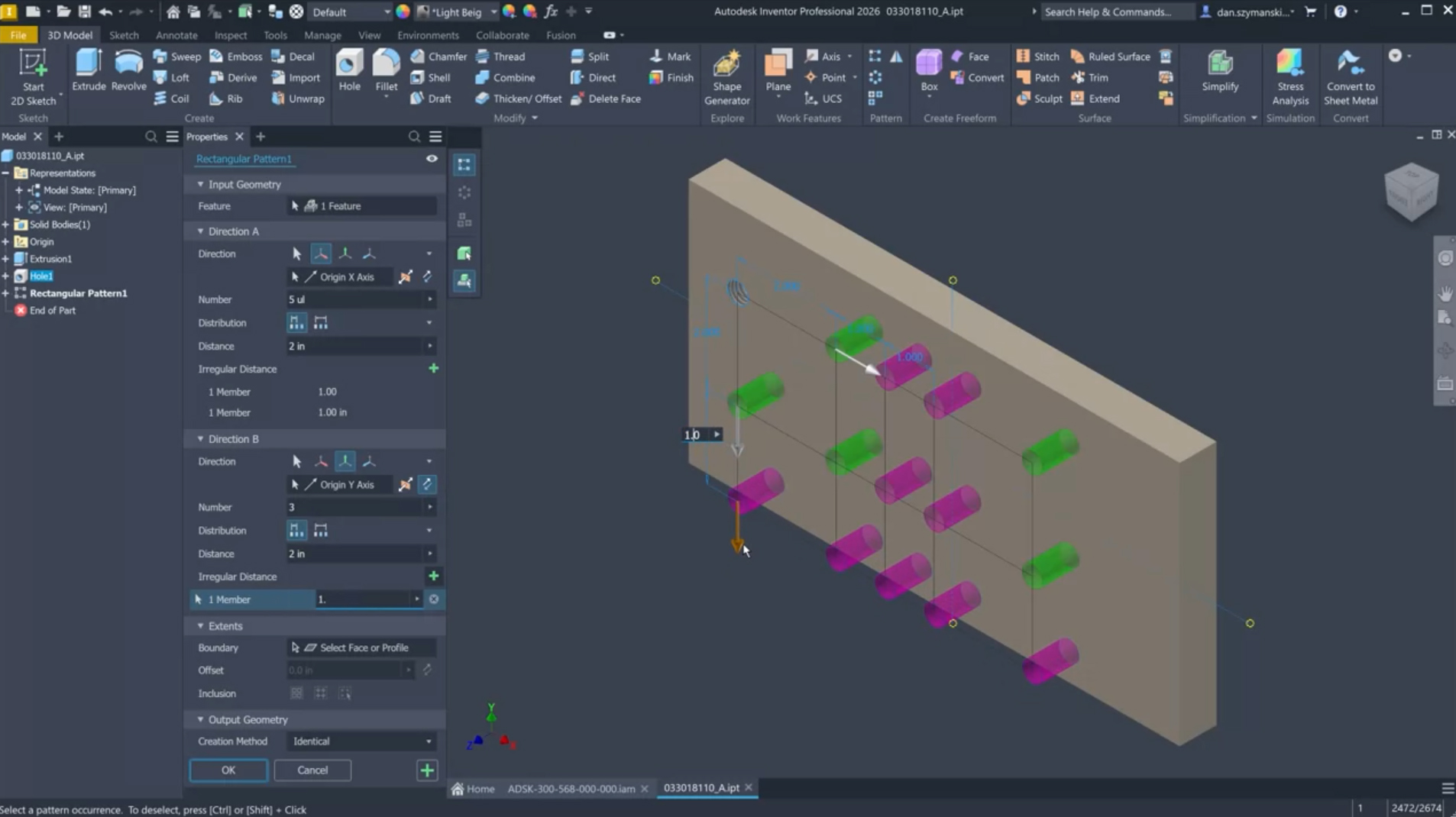The height and width of the screenshot is (817, 1456).
Task: Add Direction A irregular distance member
Action: point(433,369)
